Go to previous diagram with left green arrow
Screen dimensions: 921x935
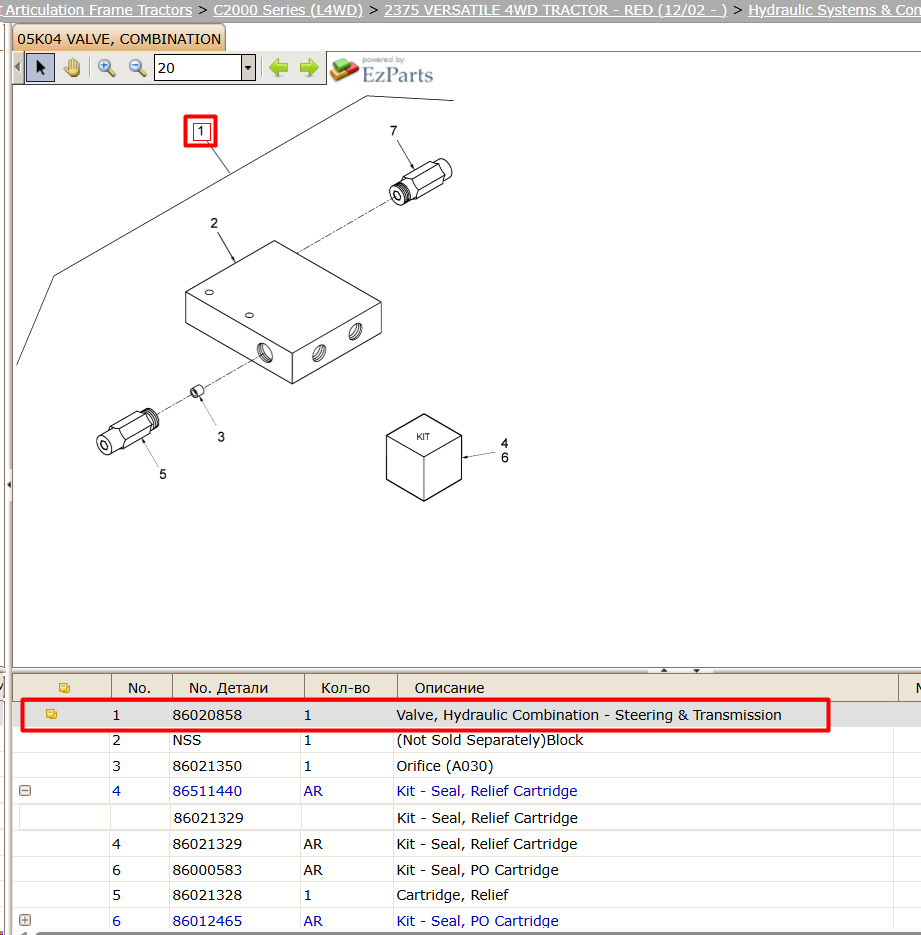click(x=278, y=67)
